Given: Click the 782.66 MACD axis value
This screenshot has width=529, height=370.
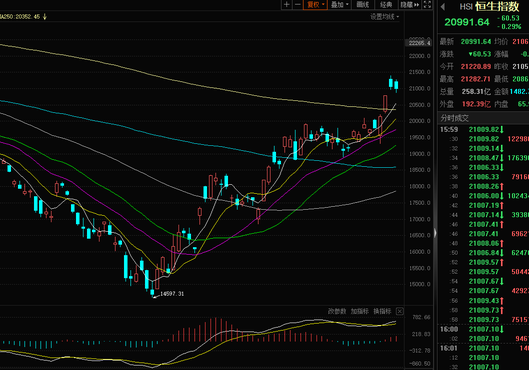Looking at the screenshot, I should tap(421, 317).
